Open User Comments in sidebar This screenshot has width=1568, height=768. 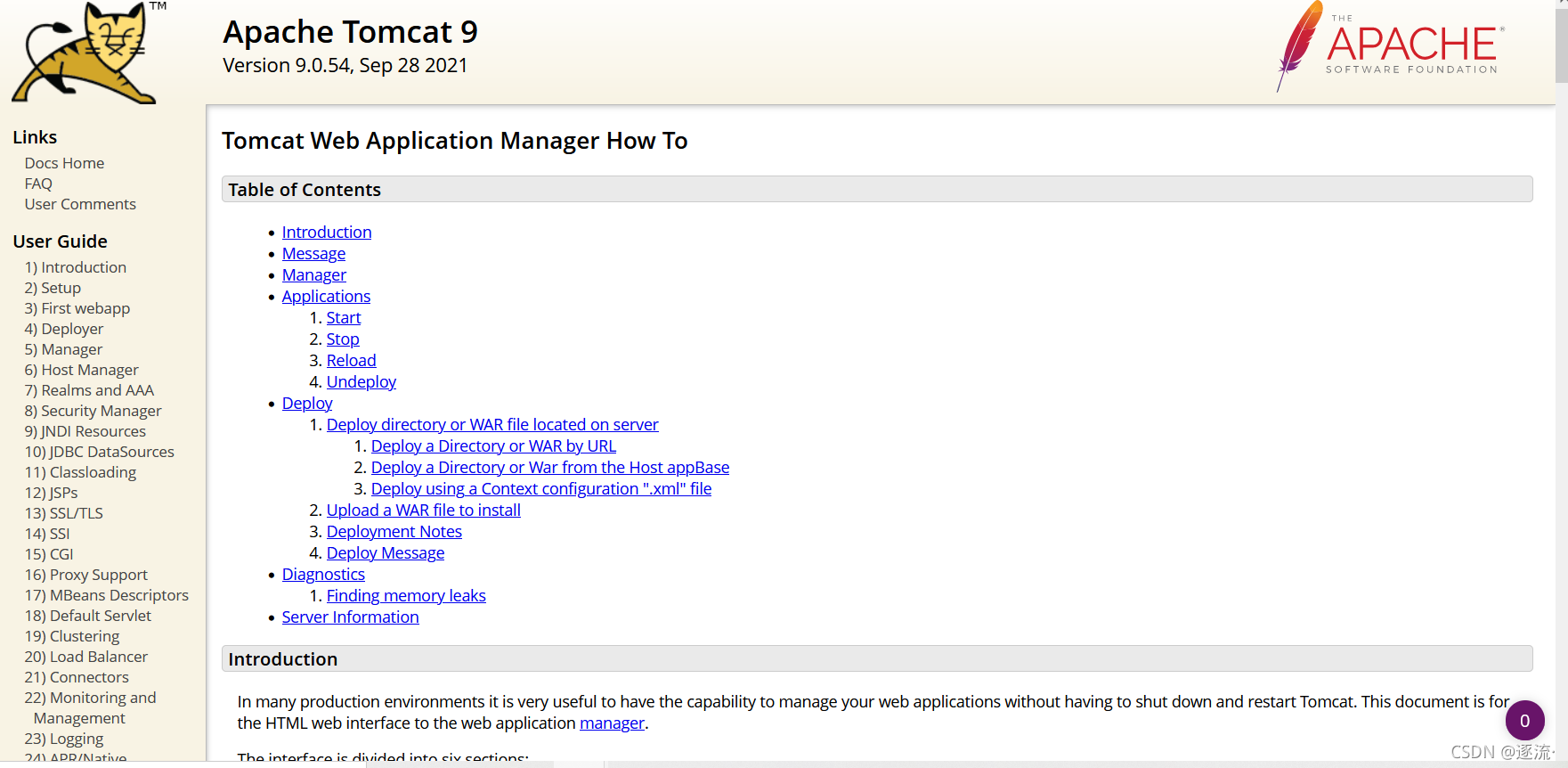coord(80,204)
